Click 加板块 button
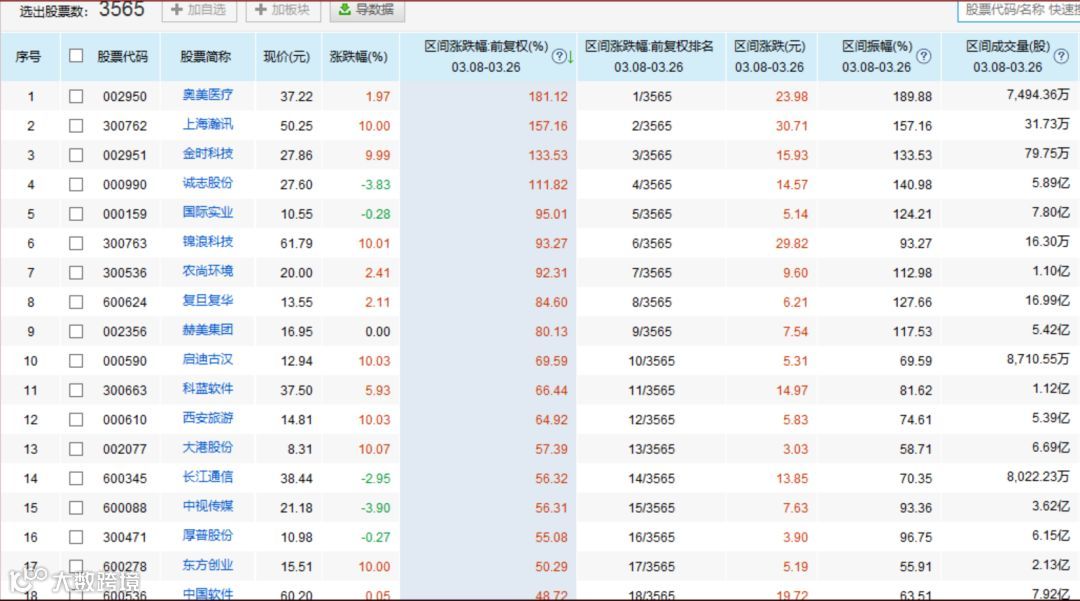1080x601 pixels. click(283, 10)
